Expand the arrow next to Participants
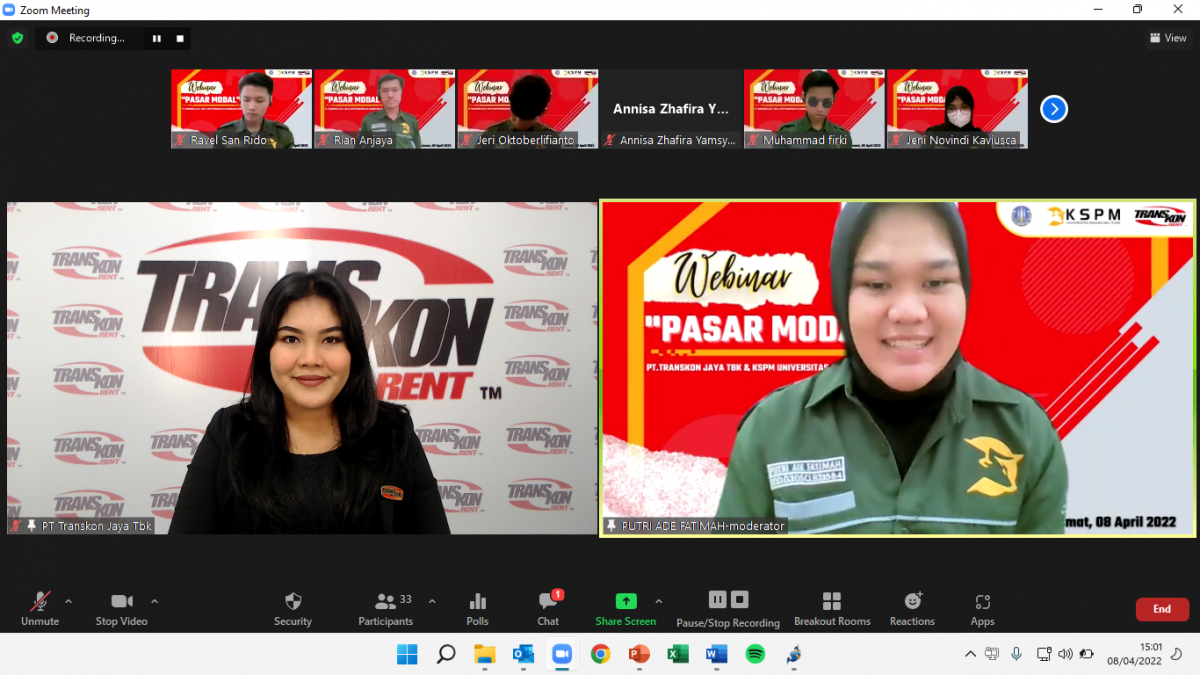 click(x=432, y=601)
